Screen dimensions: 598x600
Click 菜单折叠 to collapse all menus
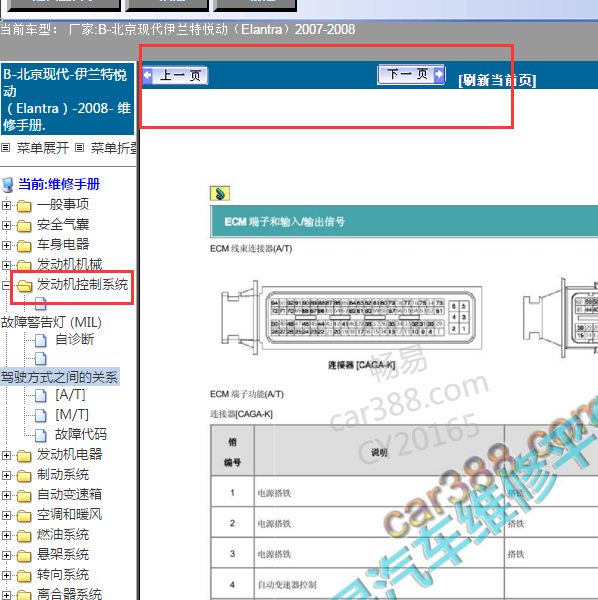(x=113, y=148)
